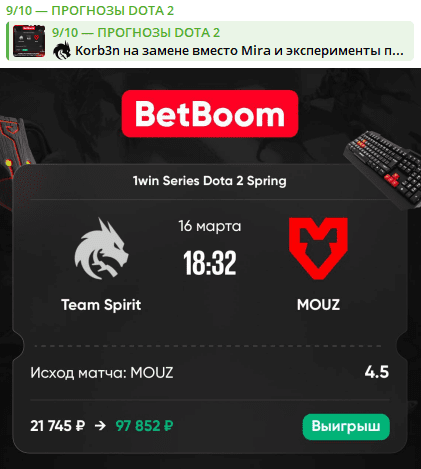Image resolution: width=421 pixels, height=469 pixels.
Task: Open the channel title 9/10 — ПРОГНОЗЫ DOTA 2
Action: click(x=90, y=11)
